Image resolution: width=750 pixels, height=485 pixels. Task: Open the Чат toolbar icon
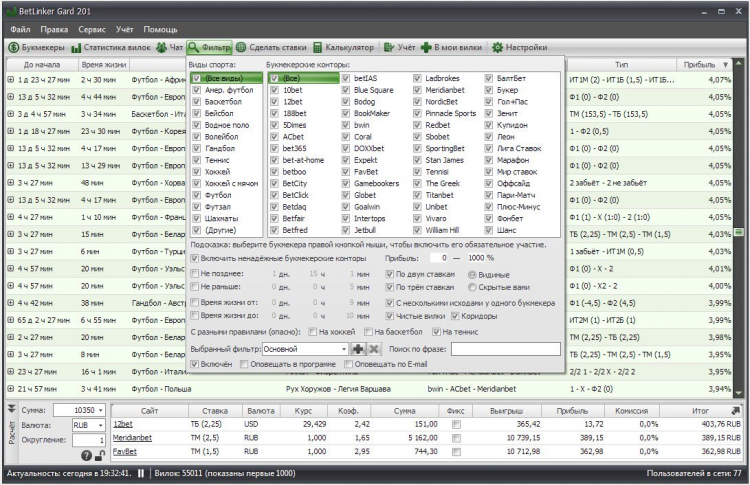[161, 47]
